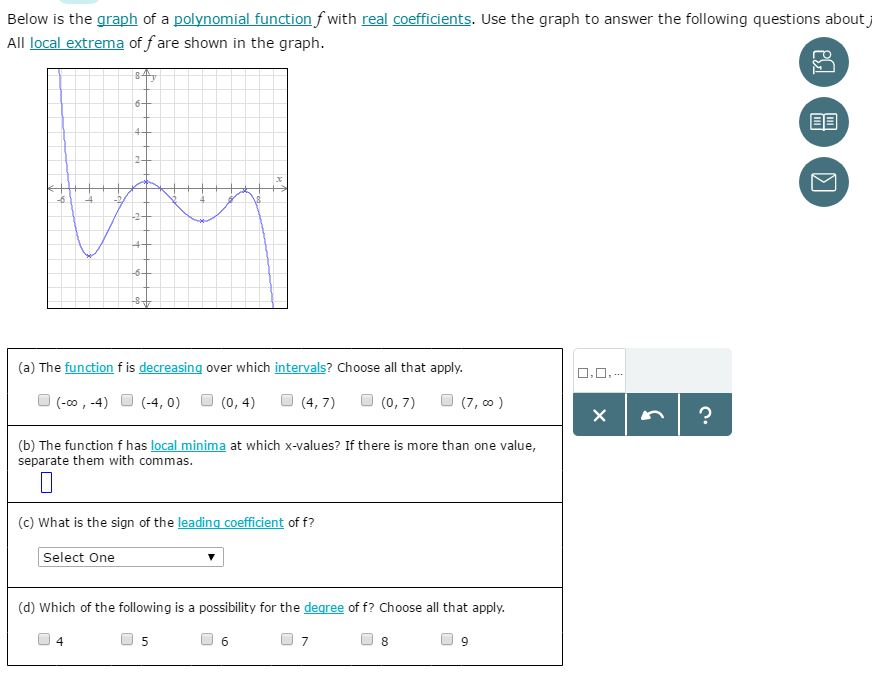Check degree 6 as a possibility
872x699 pixels.
click(207, 638)
